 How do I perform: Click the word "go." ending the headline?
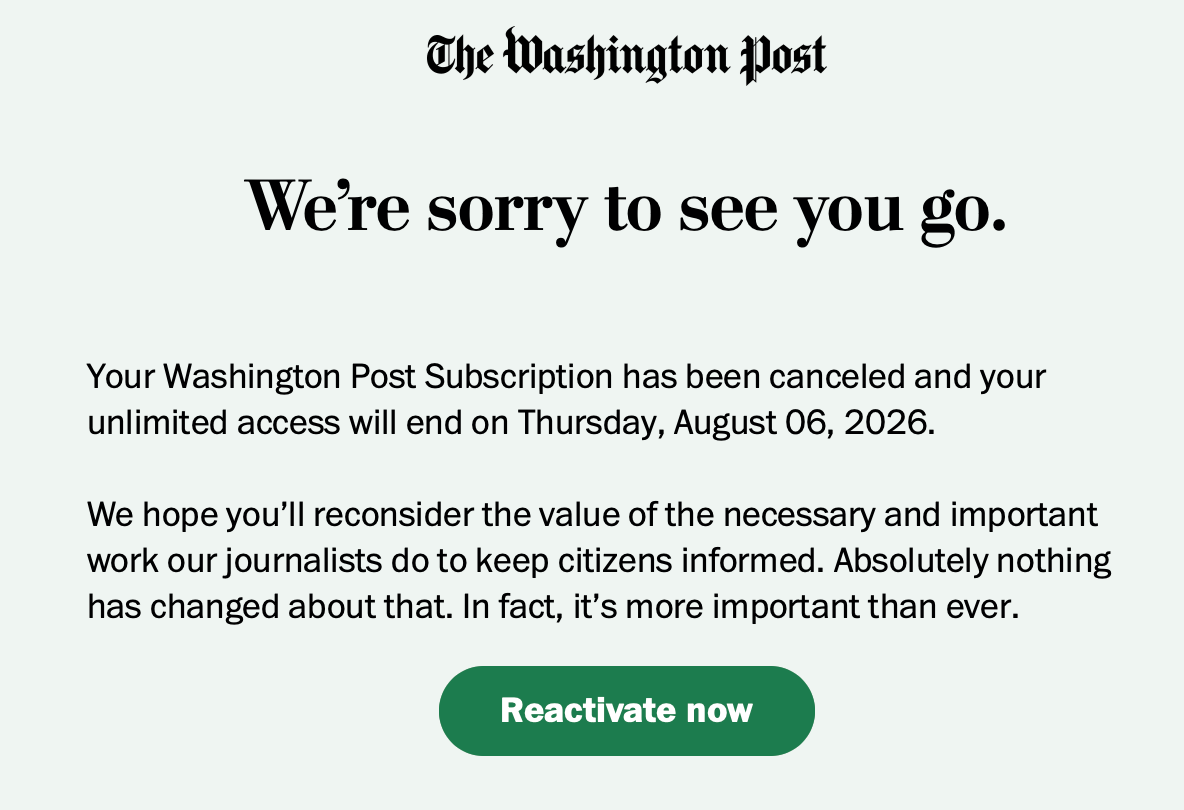(962, 207)
